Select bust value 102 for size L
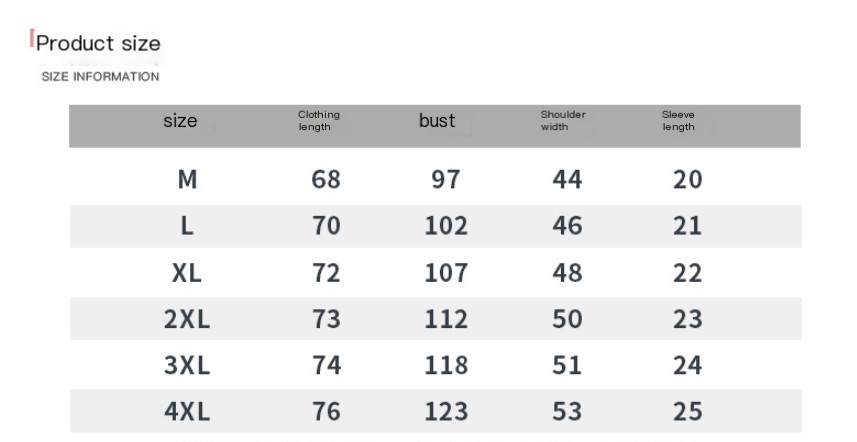The image size is (857, 442). [446, 226]
